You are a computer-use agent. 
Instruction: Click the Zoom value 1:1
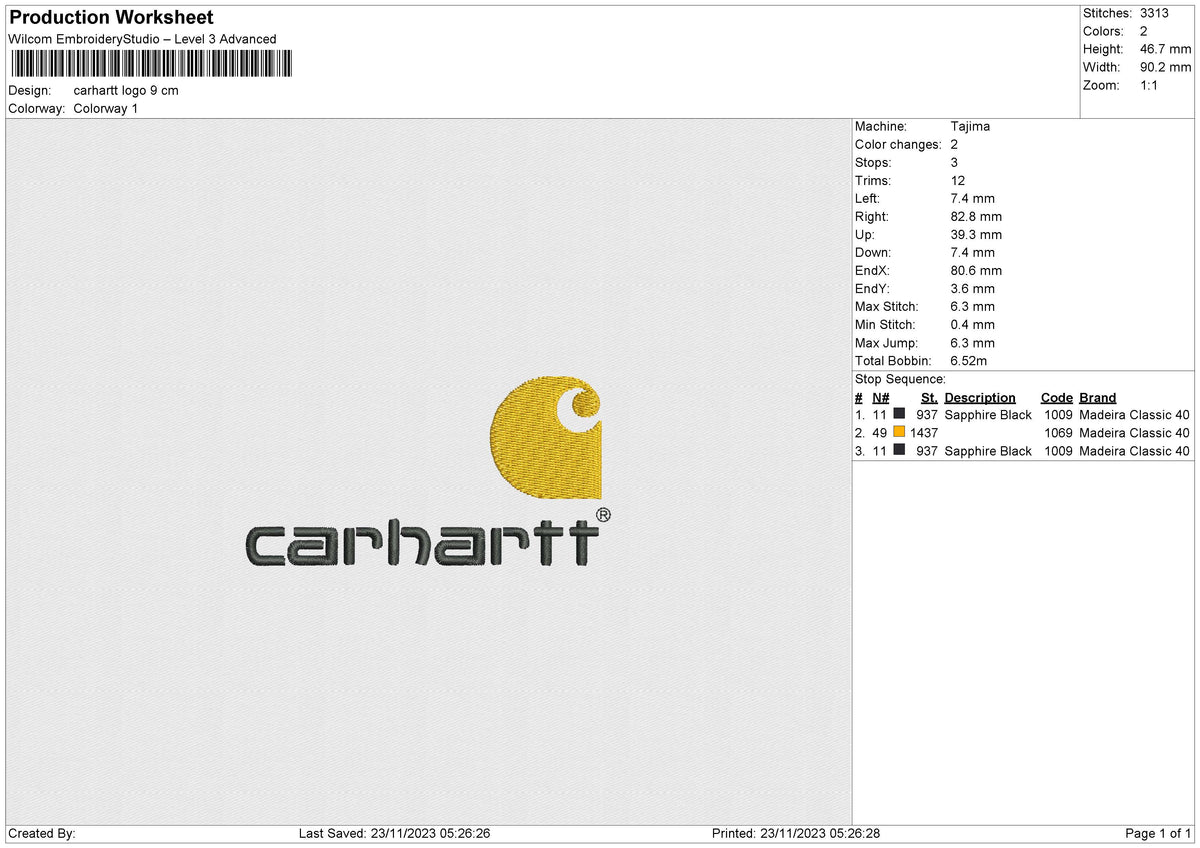point(1147,86)
